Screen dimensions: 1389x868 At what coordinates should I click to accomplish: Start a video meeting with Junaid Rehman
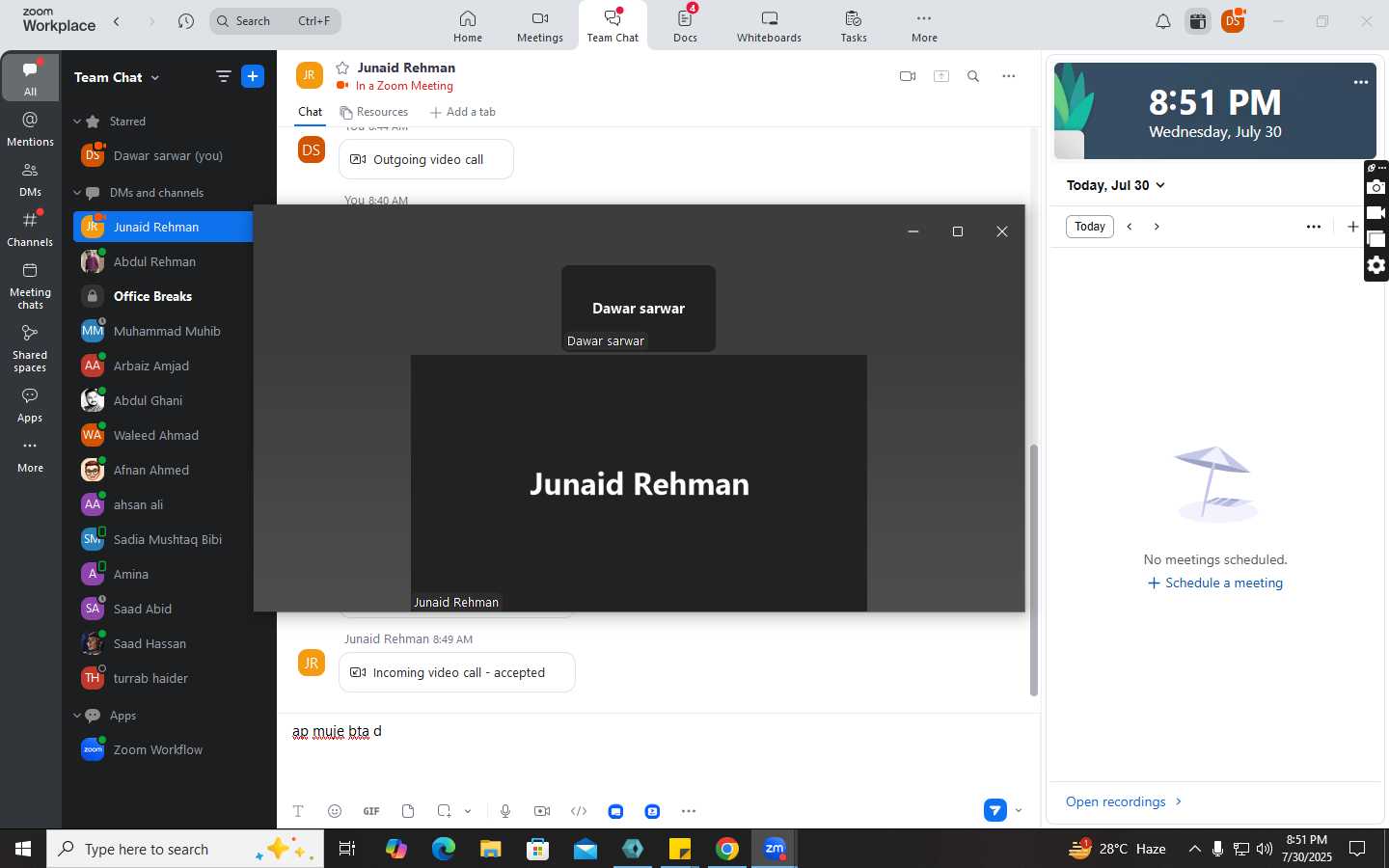(907, 76)
